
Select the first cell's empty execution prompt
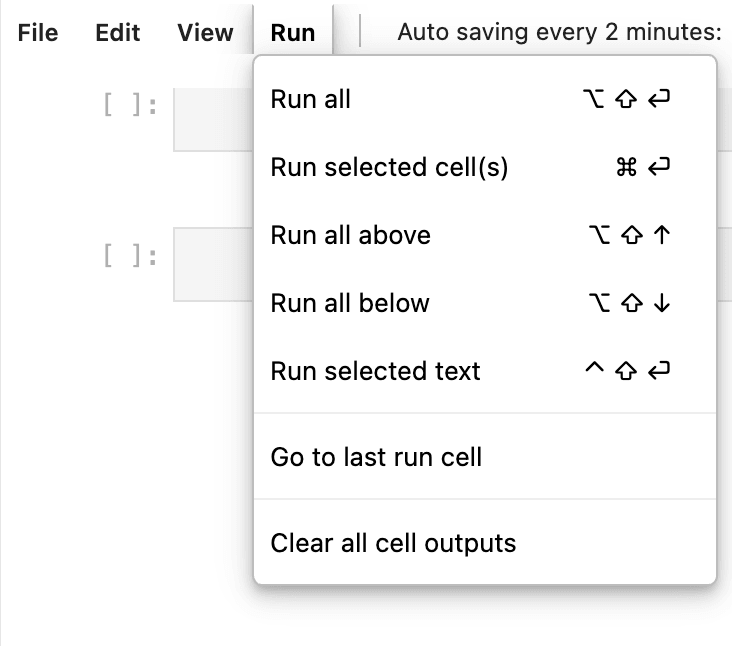130,105
